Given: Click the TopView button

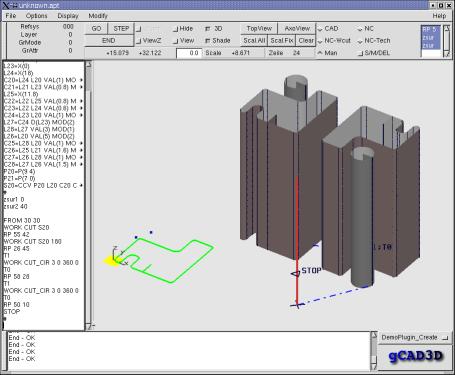Looking at the screenshot, I should 259,29.
